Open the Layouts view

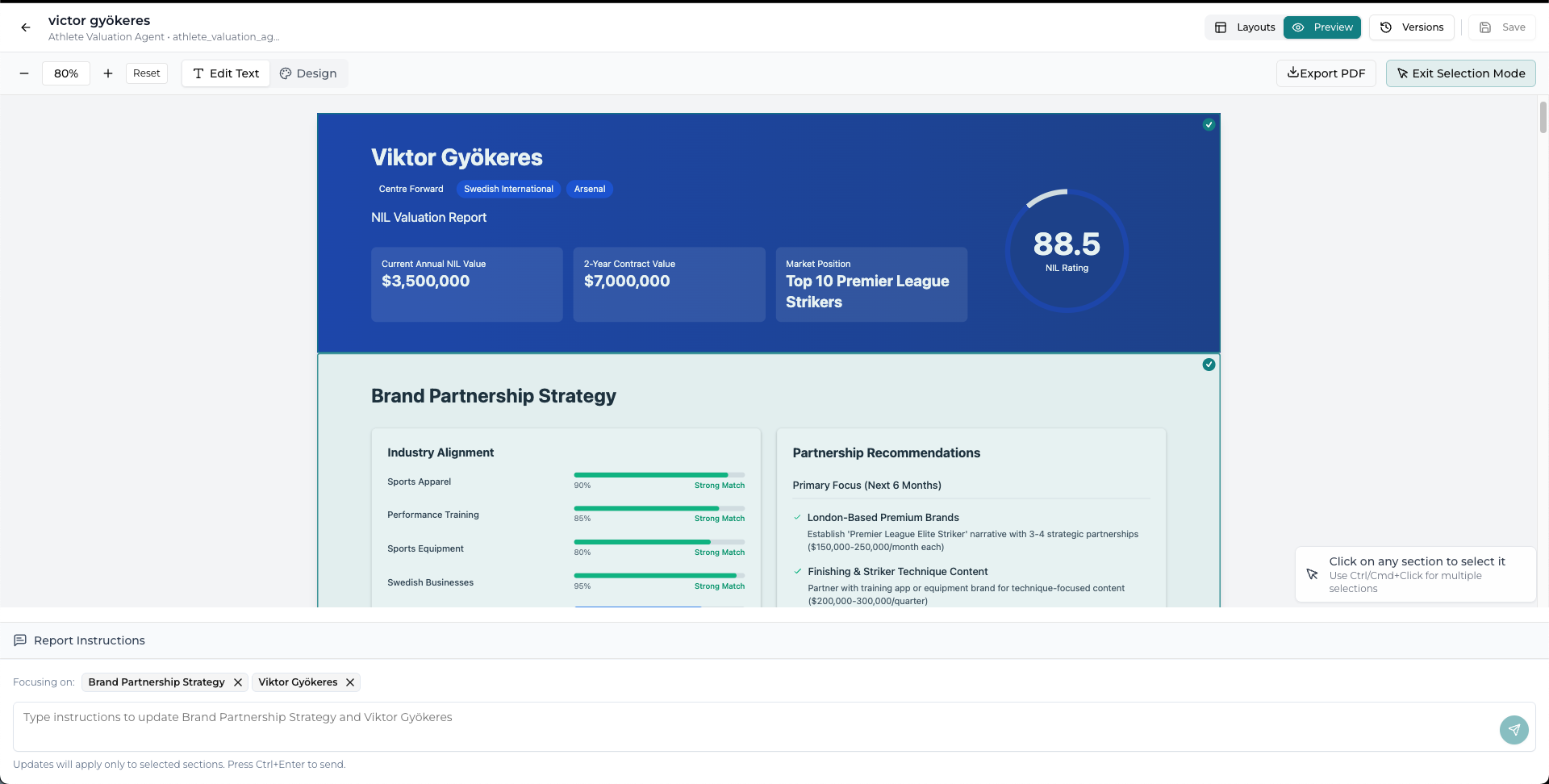1245,27
